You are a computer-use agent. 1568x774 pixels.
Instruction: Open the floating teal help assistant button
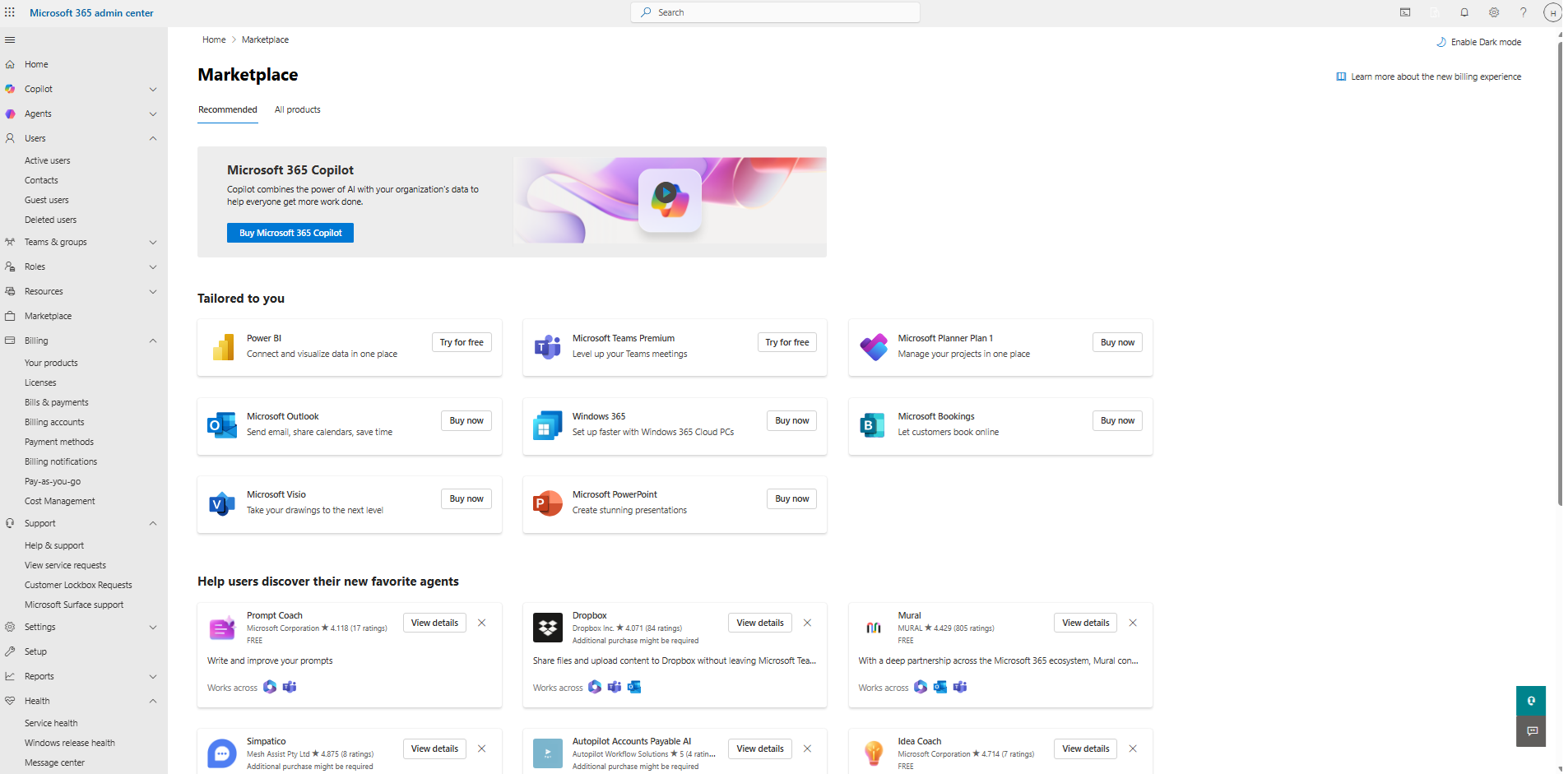coord(1531,701)
